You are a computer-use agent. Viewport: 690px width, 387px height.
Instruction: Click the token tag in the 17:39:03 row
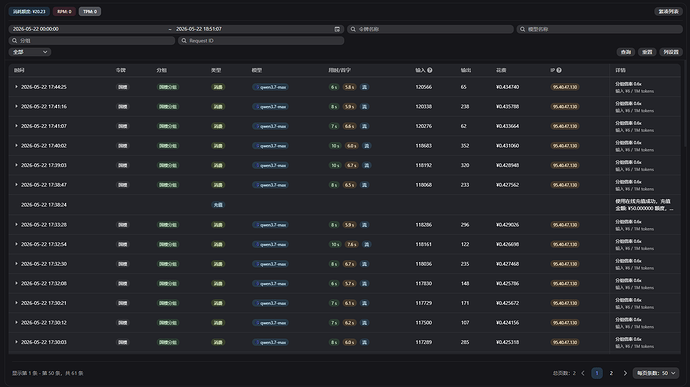click(x=122, y=166)
